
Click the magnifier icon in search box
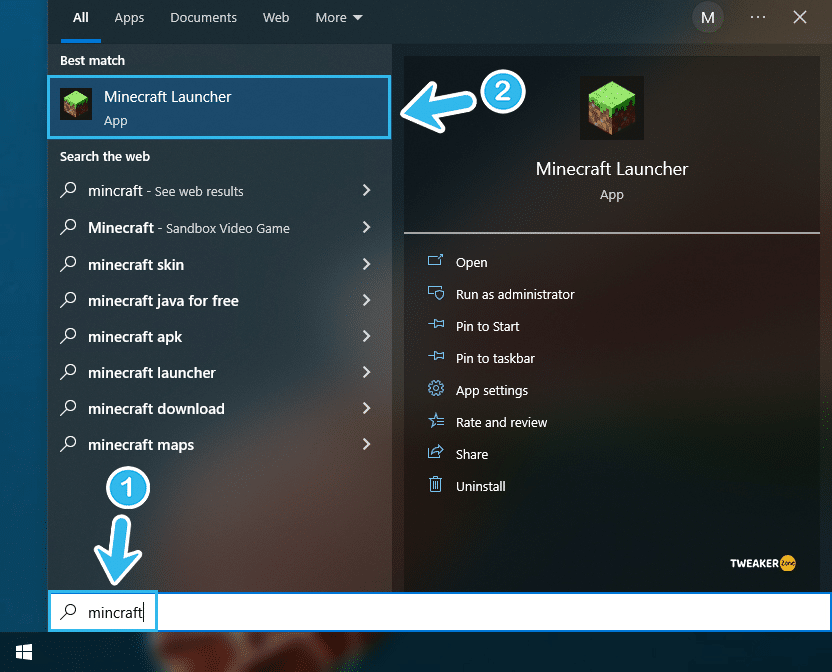pyautogui.click(x=68, y=611)
